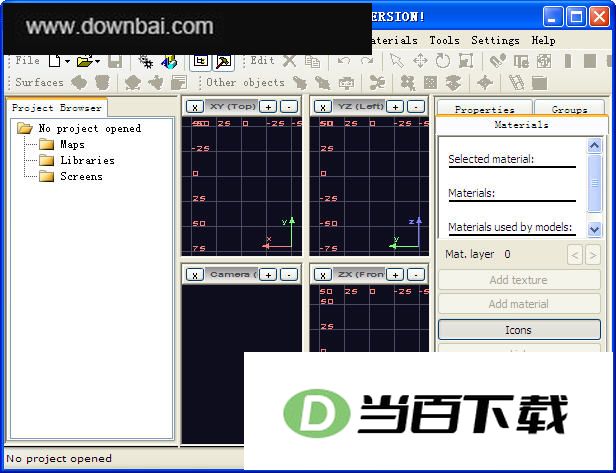Zoom in XY (Top) view with plus
616x473 pixels.
[x=268, y=106]
